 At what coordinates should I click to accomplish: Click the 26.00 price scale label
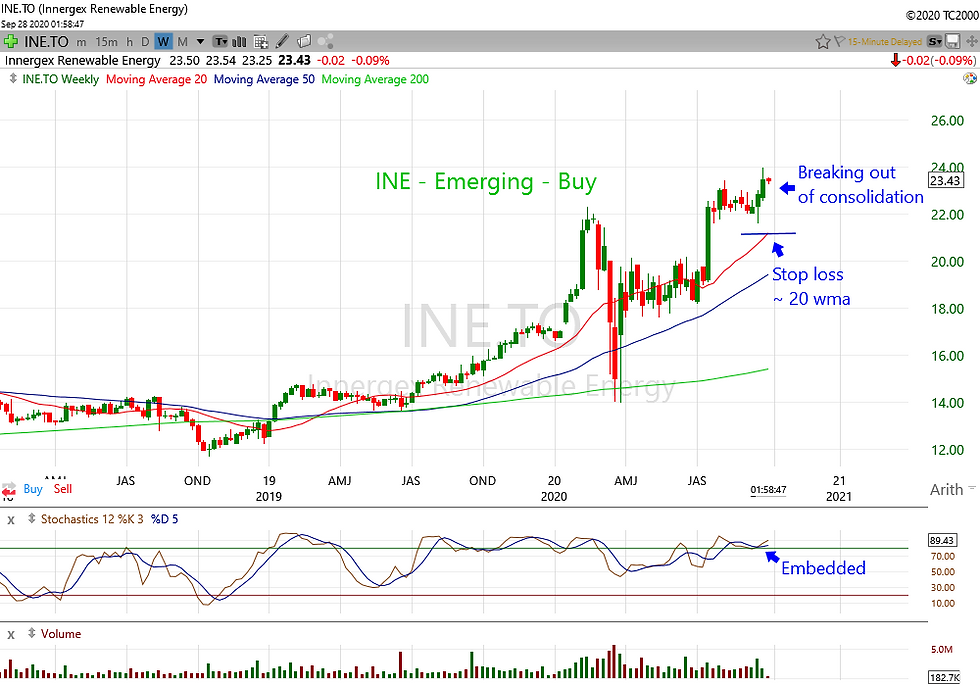point(947,121)
